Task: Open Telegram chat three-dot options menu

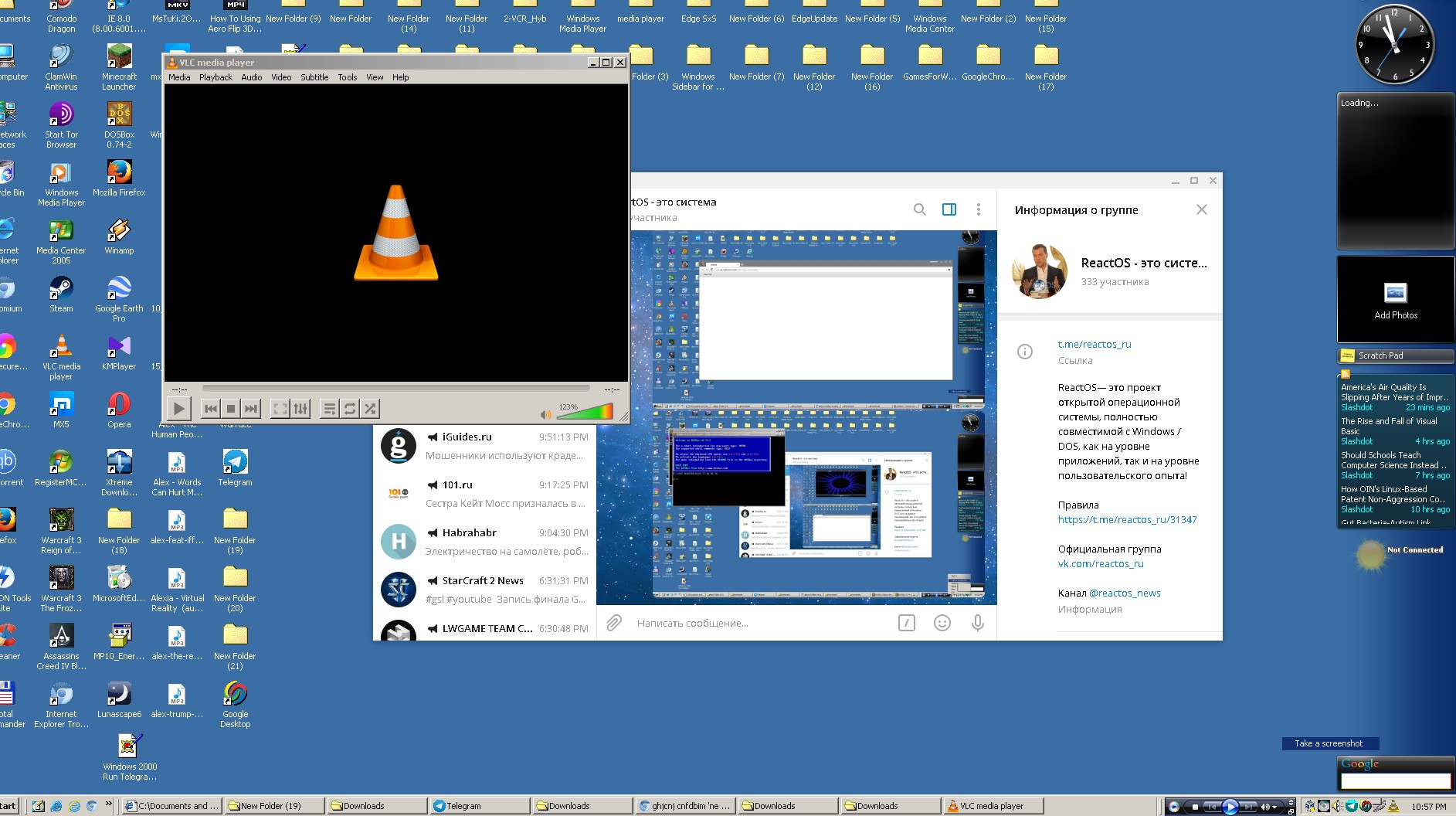Action: pos(978,209)
